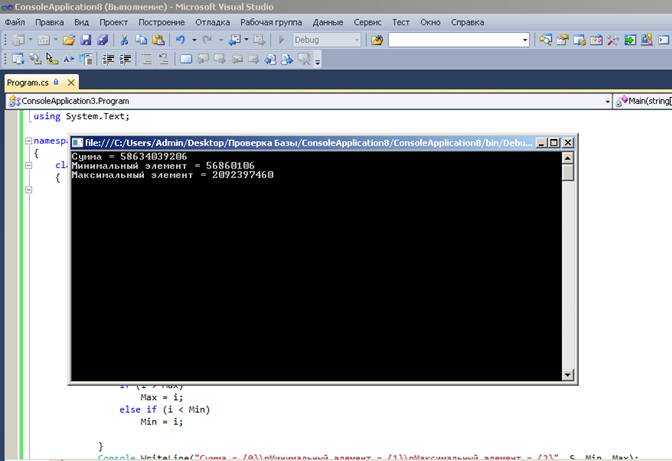Click the Open File folder icon

pos(69,40)
